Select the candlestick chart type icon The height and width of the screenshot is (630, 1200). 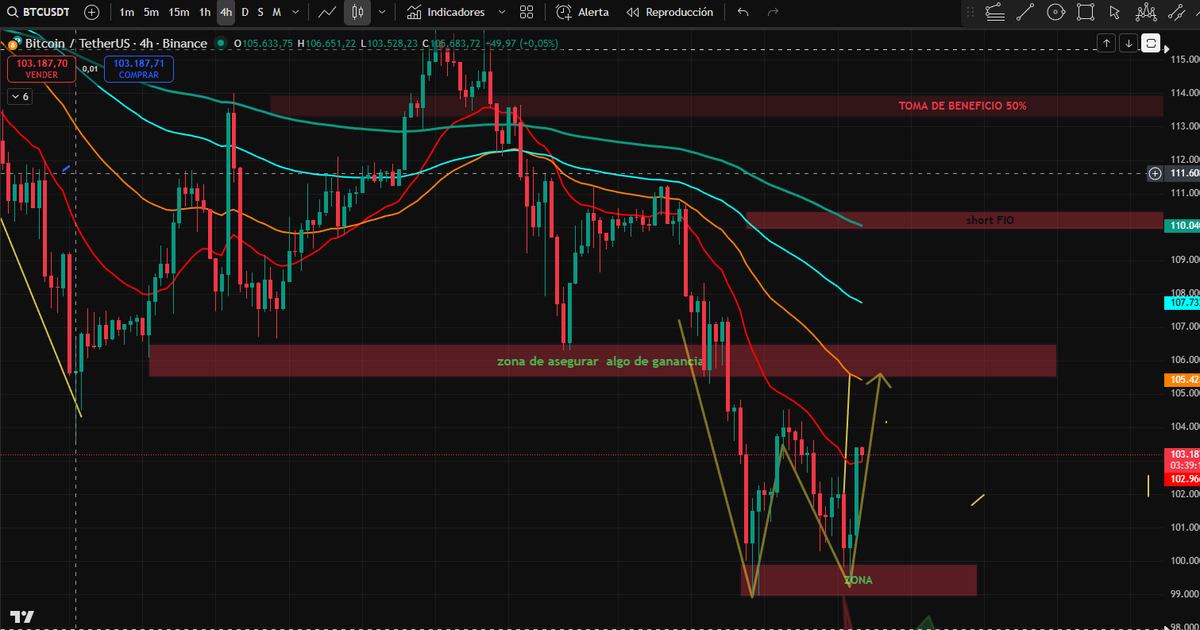(x=358, y=12)
